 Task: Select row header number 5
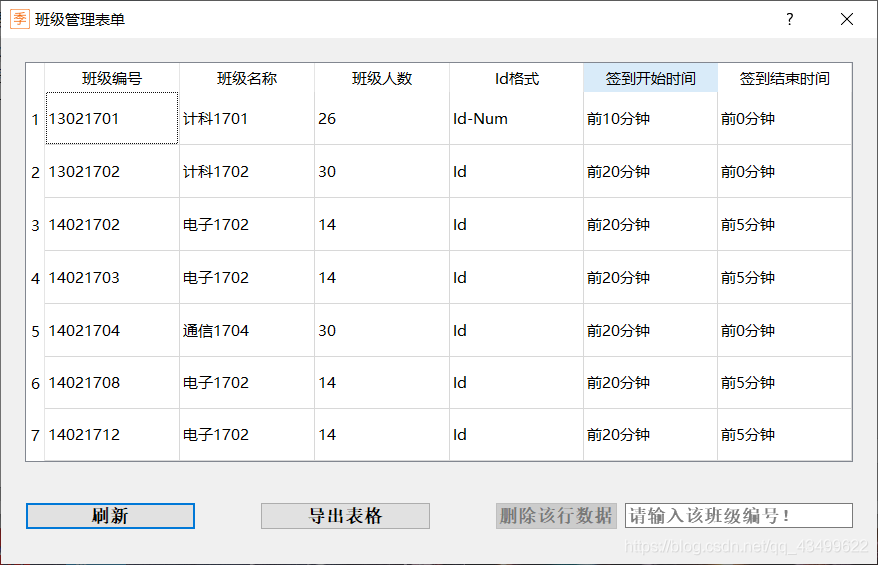click(35, 331)
